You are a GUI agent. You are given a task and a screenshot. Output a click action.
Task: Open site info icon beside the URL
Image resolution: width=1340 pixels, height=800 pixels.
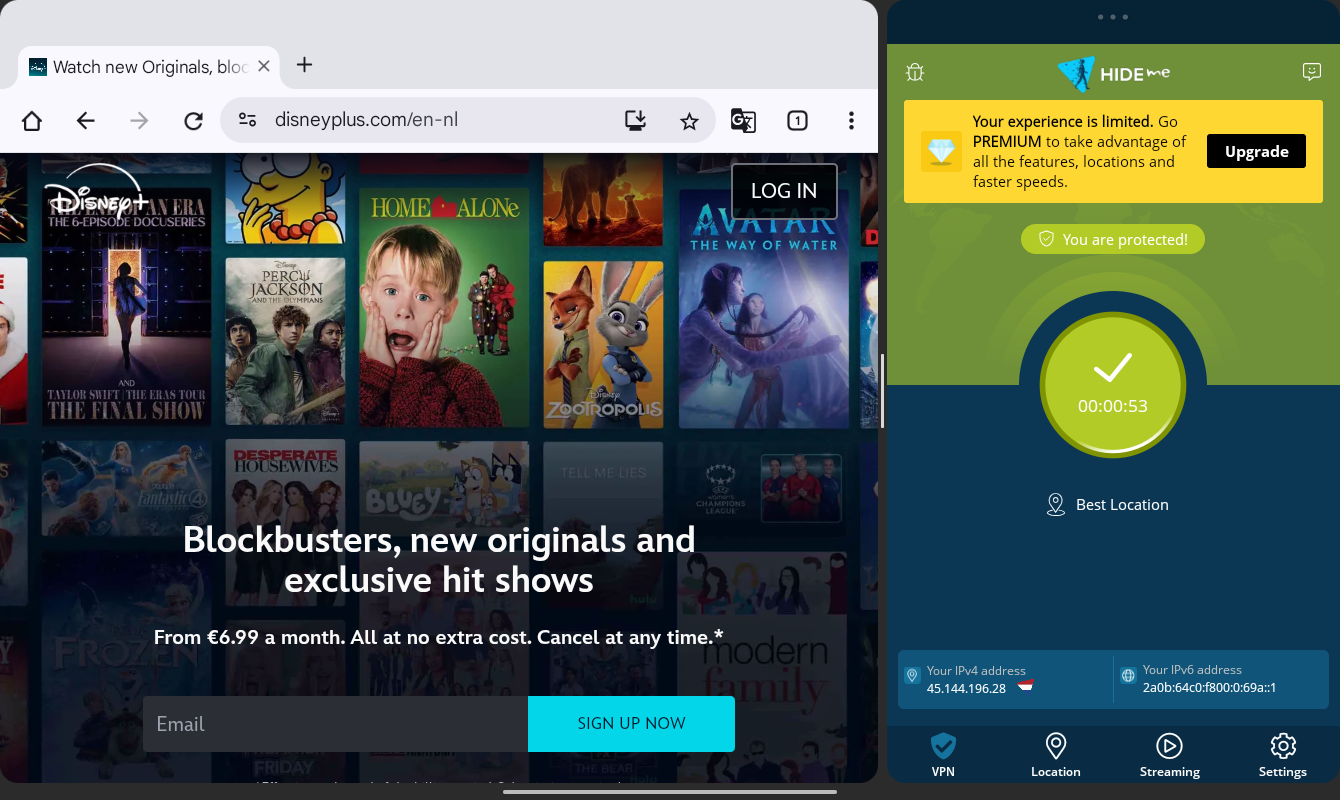(x=247, y=121)
